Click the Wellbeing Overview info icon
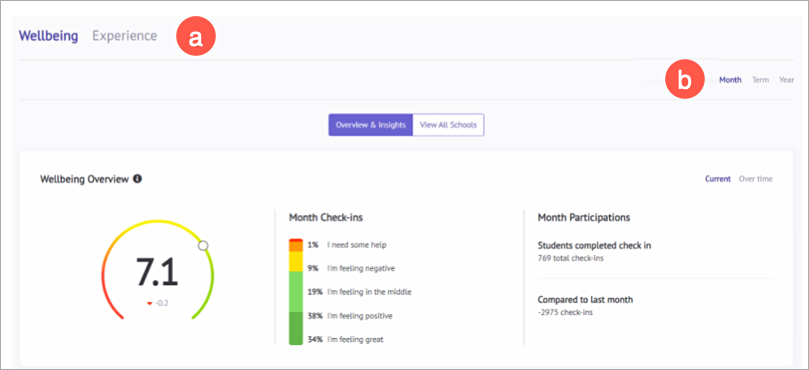Image resolution: width=809 pixels, height=370 pixels. pyautogui.click(x=137, y=179)
